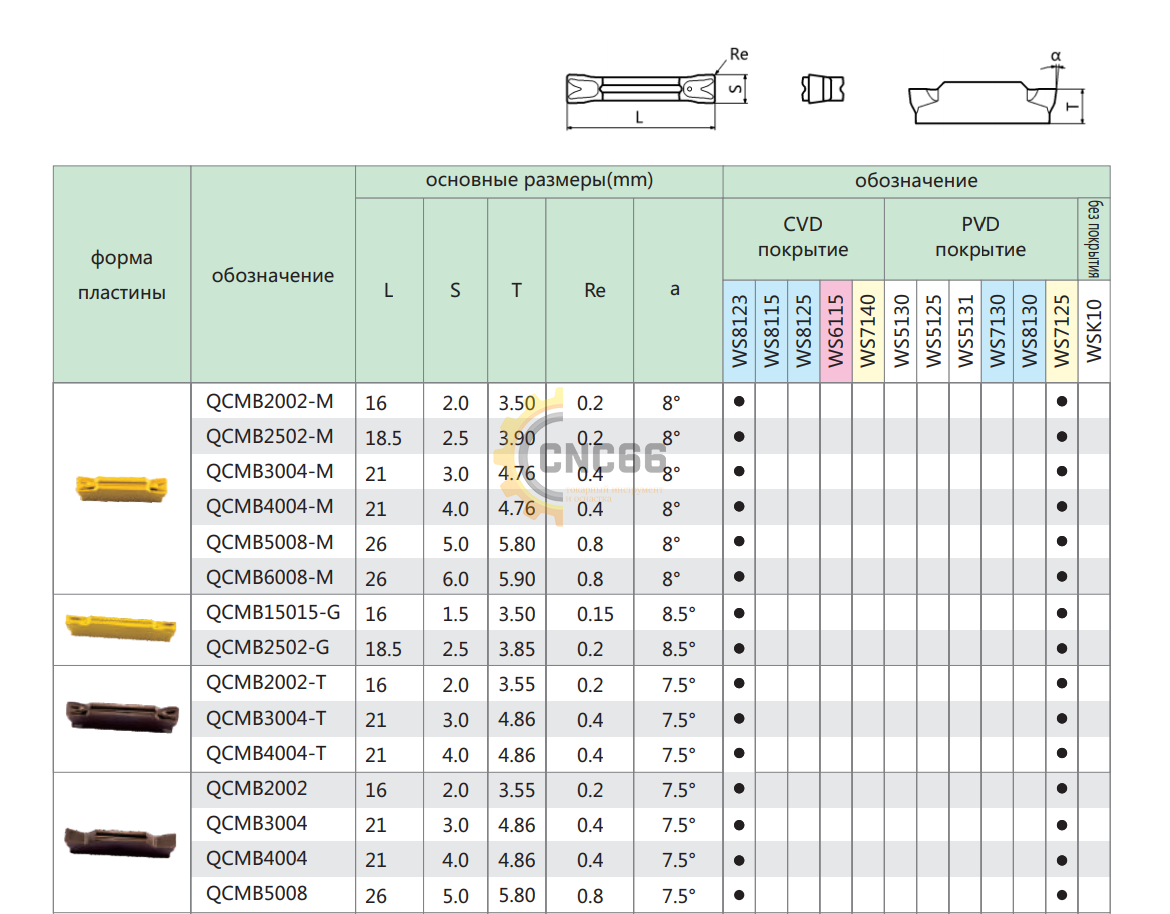The height and width of the screenshot is (914, 1170).
Task: Click the WS5131 column header
Action: tap(965, 331)
